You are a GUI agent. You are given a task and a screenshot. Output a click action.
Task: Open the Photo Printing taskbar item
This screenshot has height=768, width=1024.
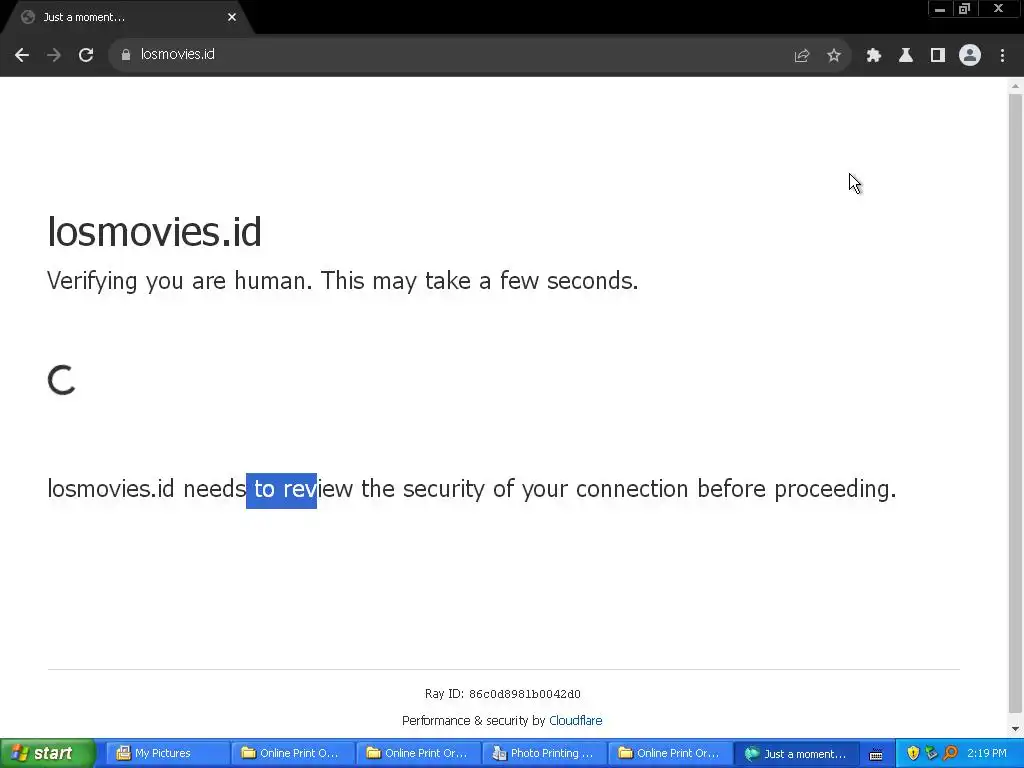(x=544, y=753)
